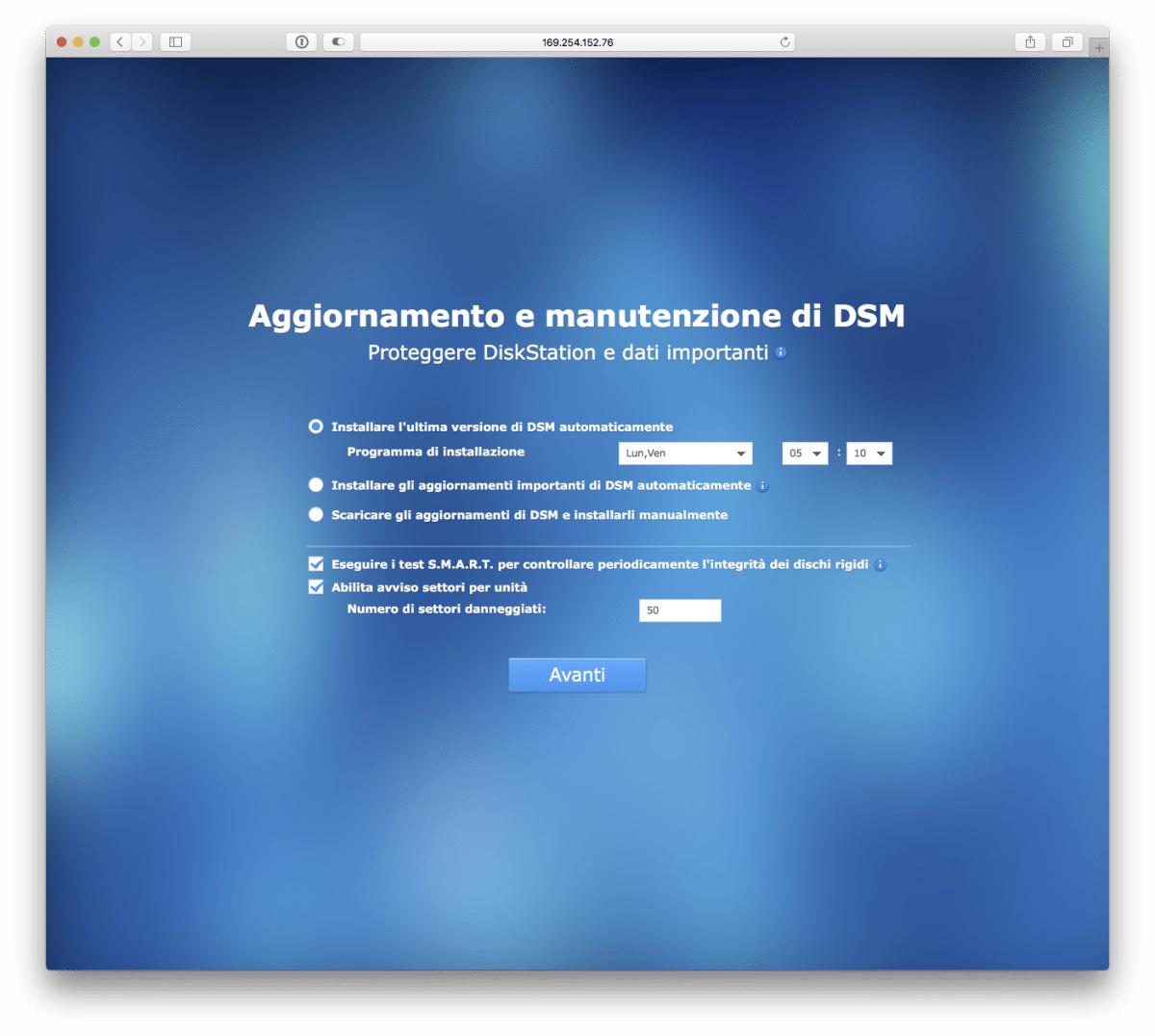
Task: Click the info icon beside 'dati importanti'
Action: [781, 352]
